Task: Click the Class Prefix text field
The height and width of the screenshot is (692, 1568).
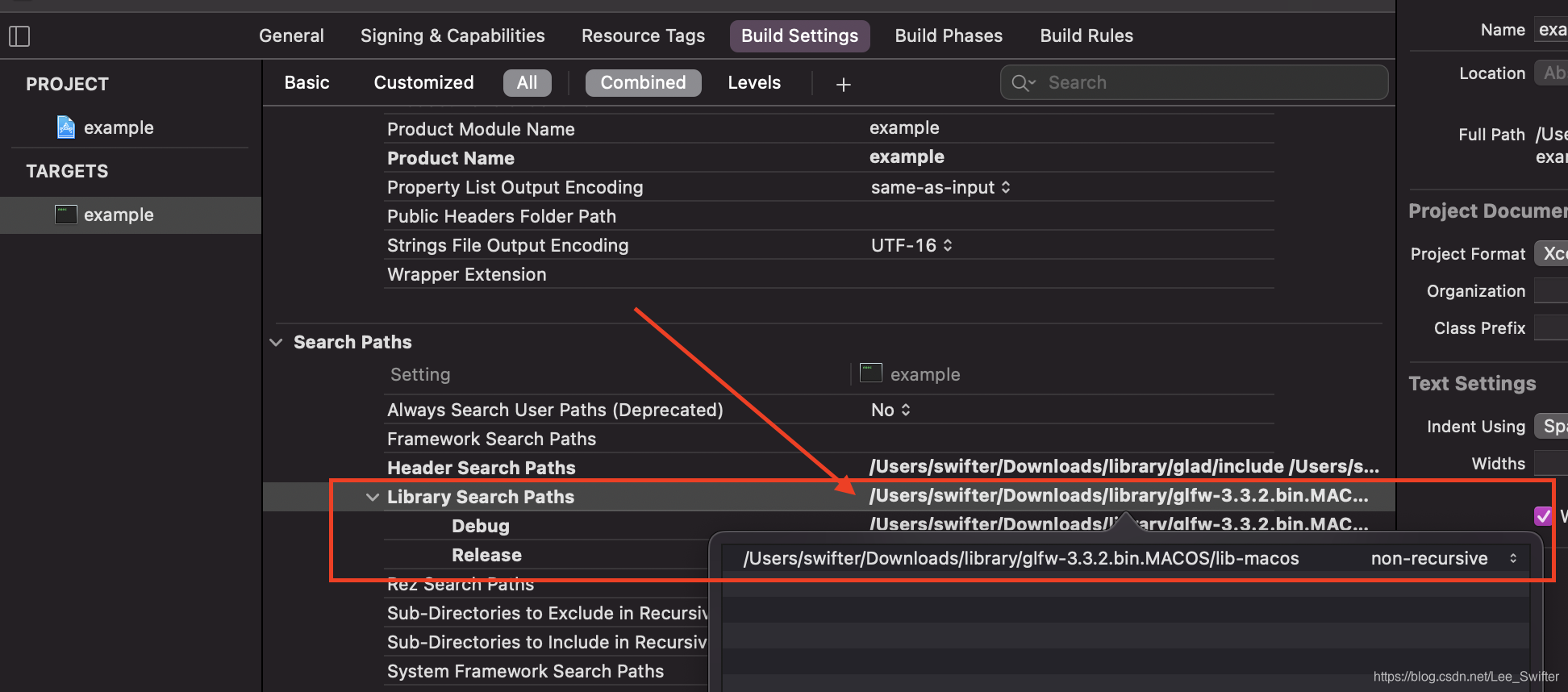Action: [x=1552, y=327]
